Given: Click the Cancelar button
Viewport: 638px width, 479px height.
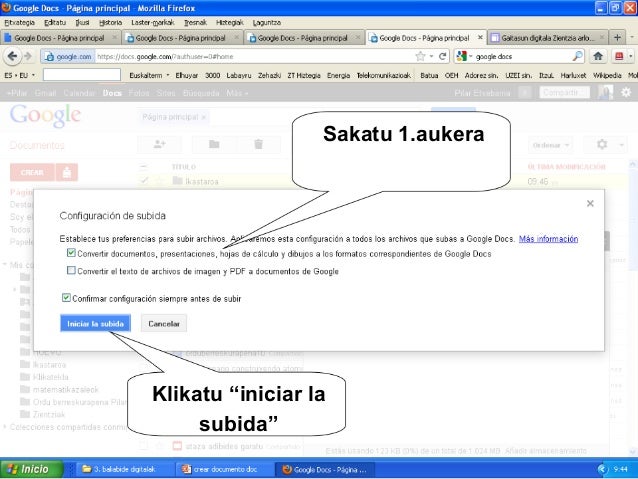Looking at the screenshot, I should [x=164, y=324].
